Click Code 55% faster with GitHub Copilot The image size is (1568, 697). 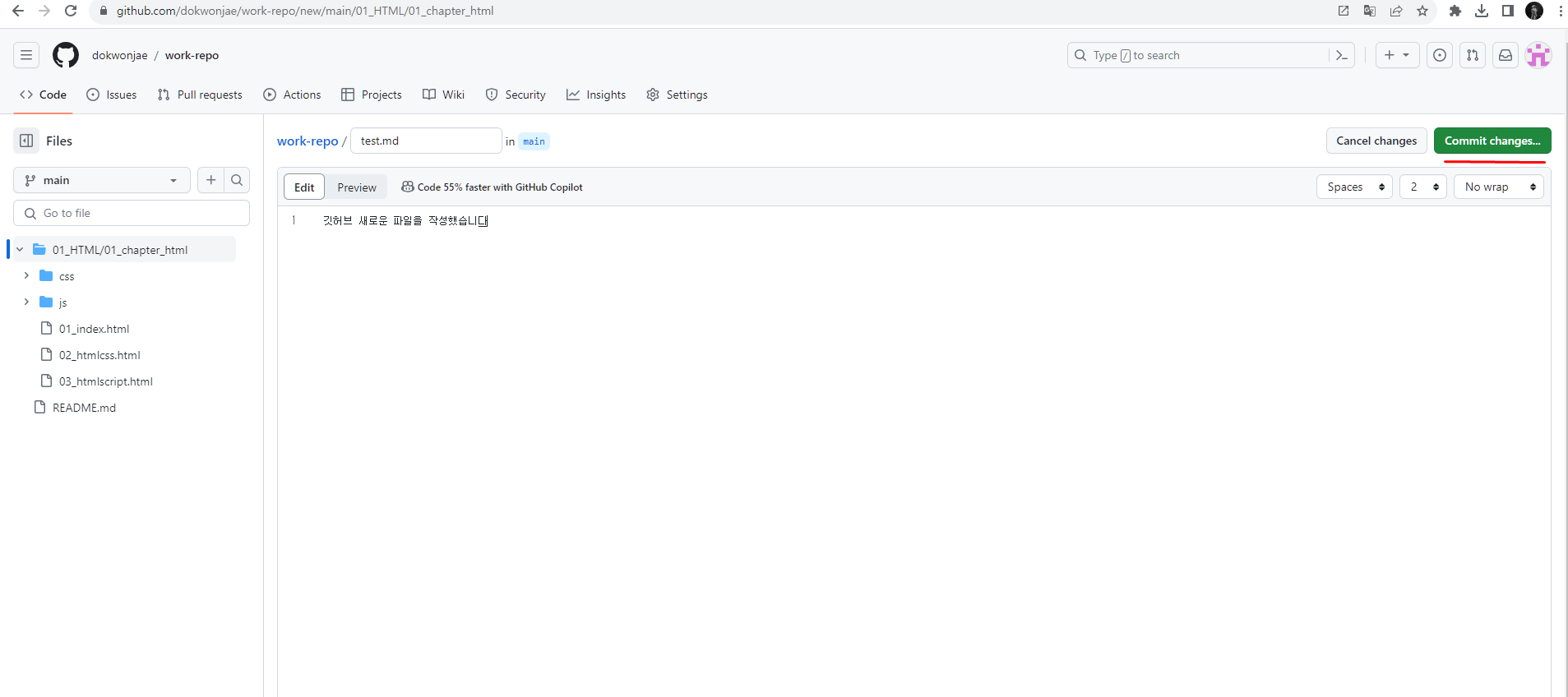point(492,187)
